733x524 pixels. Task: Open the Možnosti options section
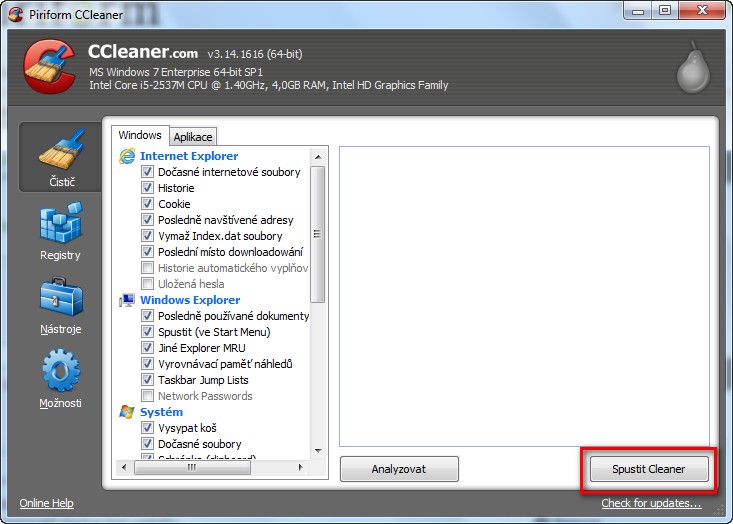coord(60,379)
